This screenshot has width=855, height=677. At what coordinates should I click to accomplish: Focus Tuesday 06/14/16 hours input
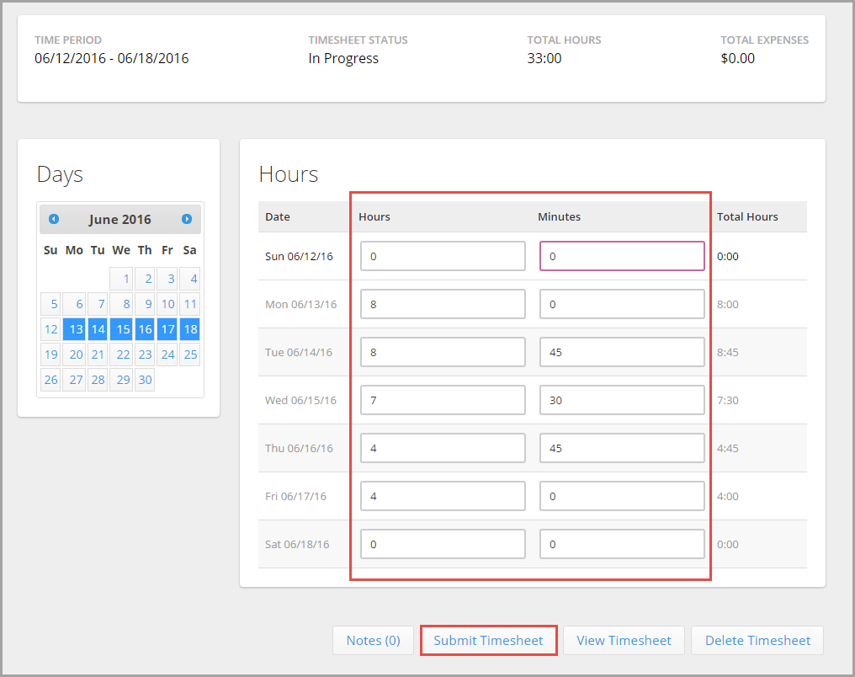443,352
